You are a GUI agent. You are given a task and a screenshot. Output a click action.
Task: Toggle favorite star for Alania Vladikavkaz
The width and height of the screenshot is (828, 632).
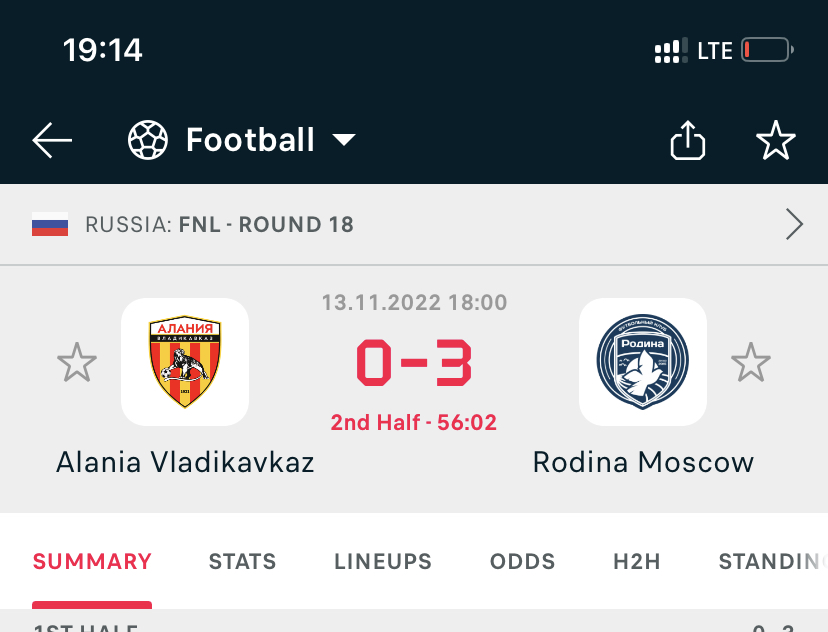[x=77, y=362]
